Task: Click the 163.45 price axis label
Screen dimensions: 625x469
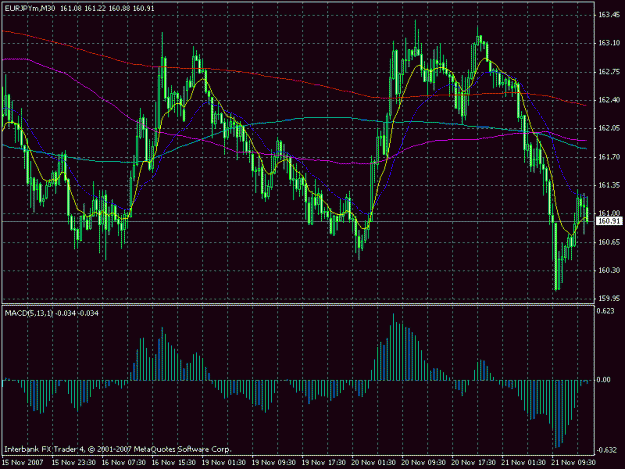Action: coord(607,15)
